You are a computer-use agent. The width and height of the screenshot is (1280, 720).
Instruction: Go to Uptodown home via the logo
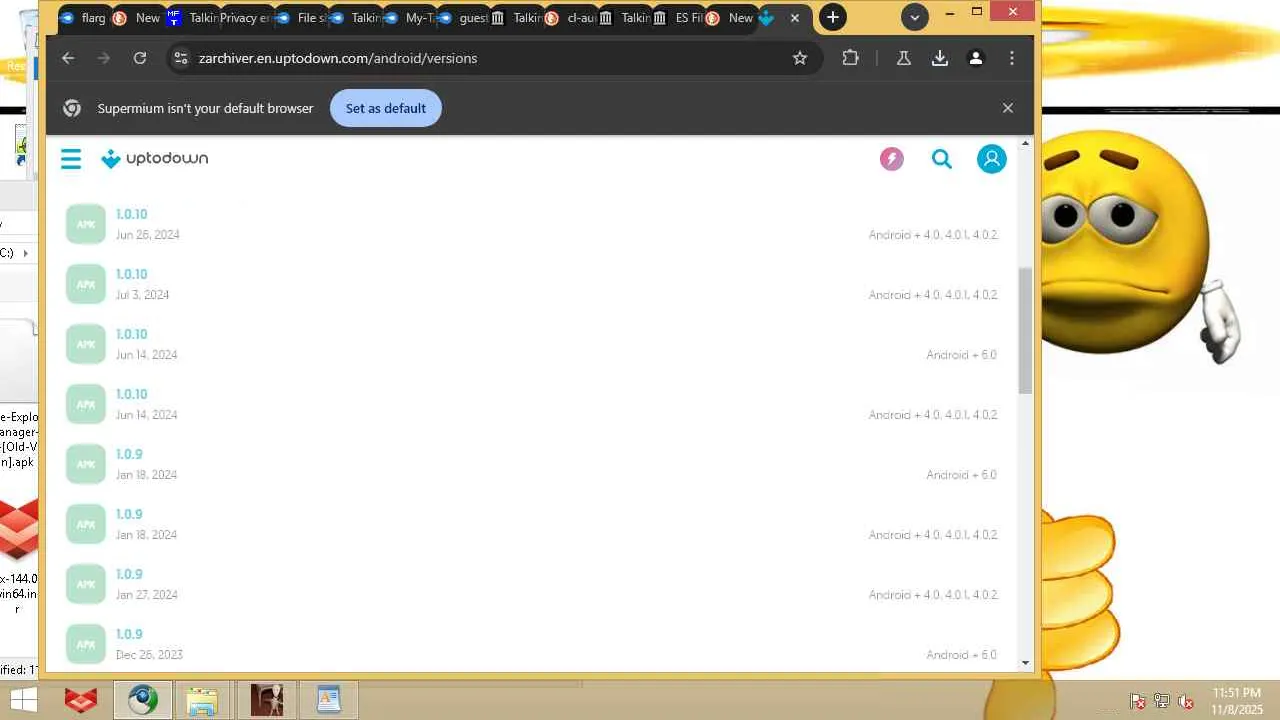pos(155,159)
